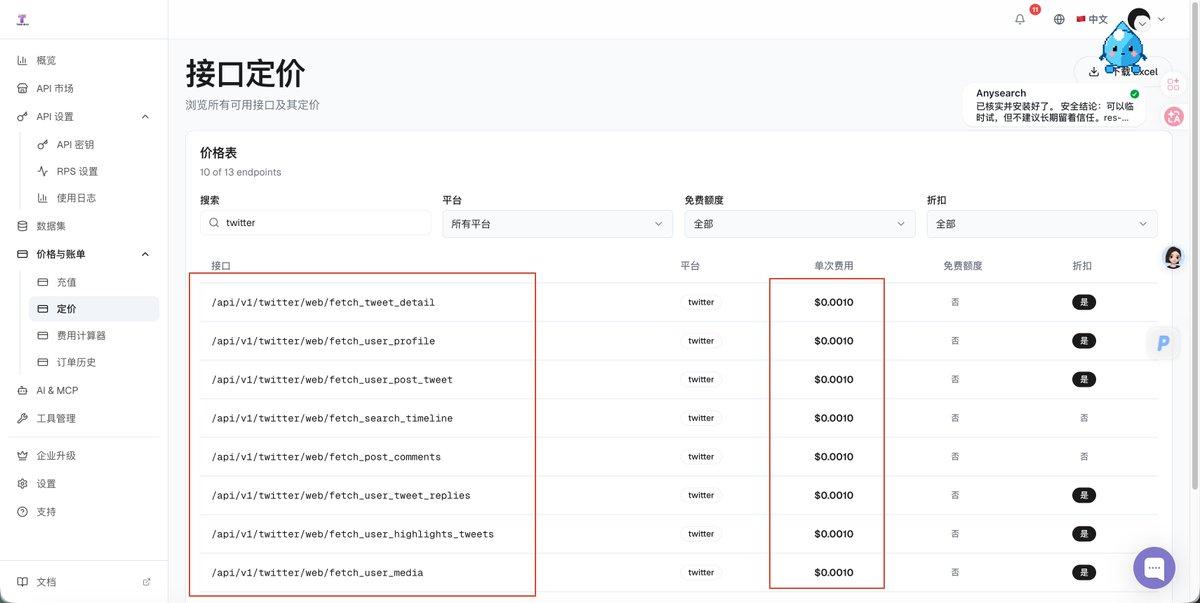Click the 订单历史 card icon

(42, 362)
